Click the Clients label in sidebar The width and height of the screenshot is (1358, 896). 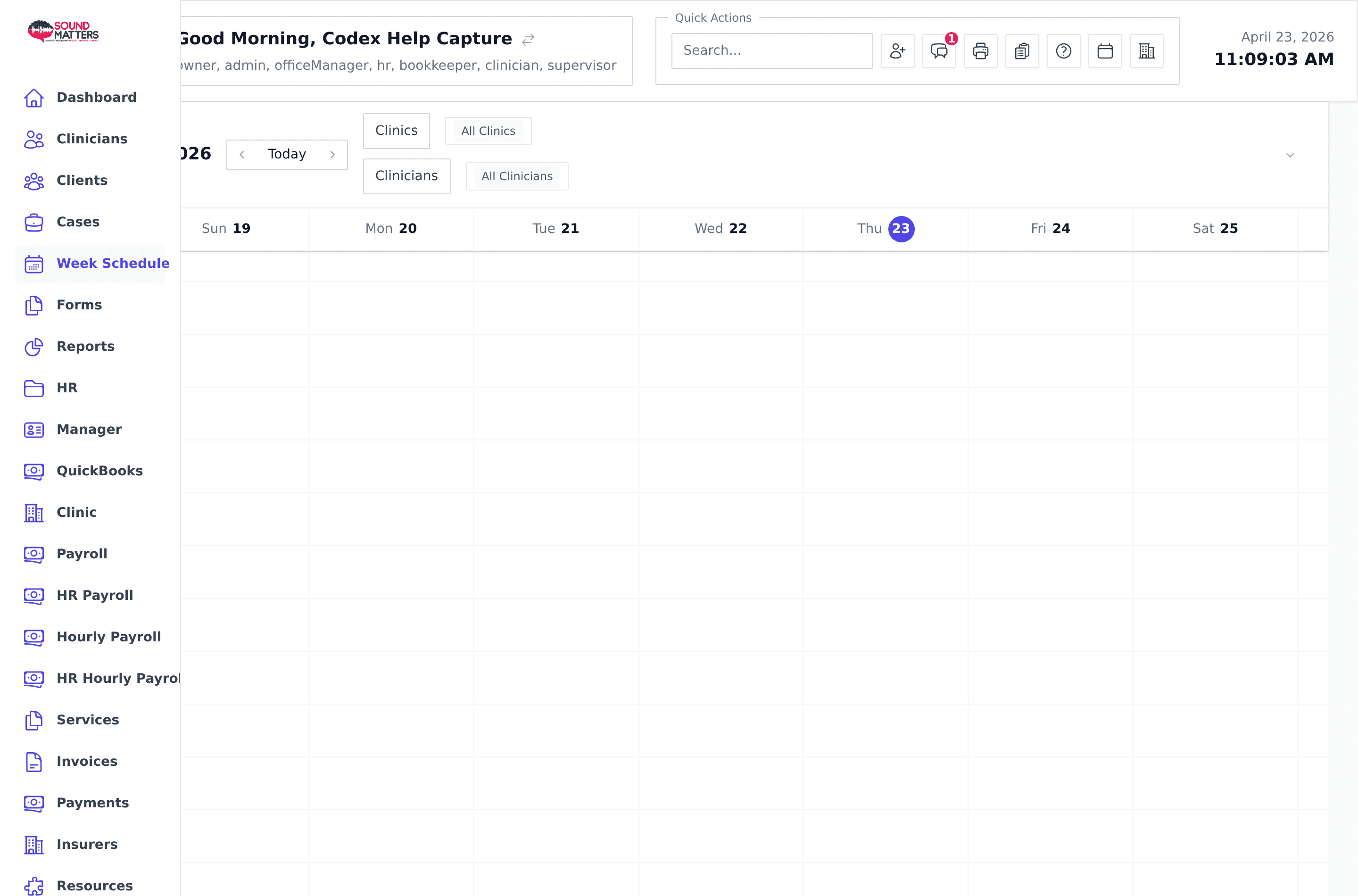82,181
